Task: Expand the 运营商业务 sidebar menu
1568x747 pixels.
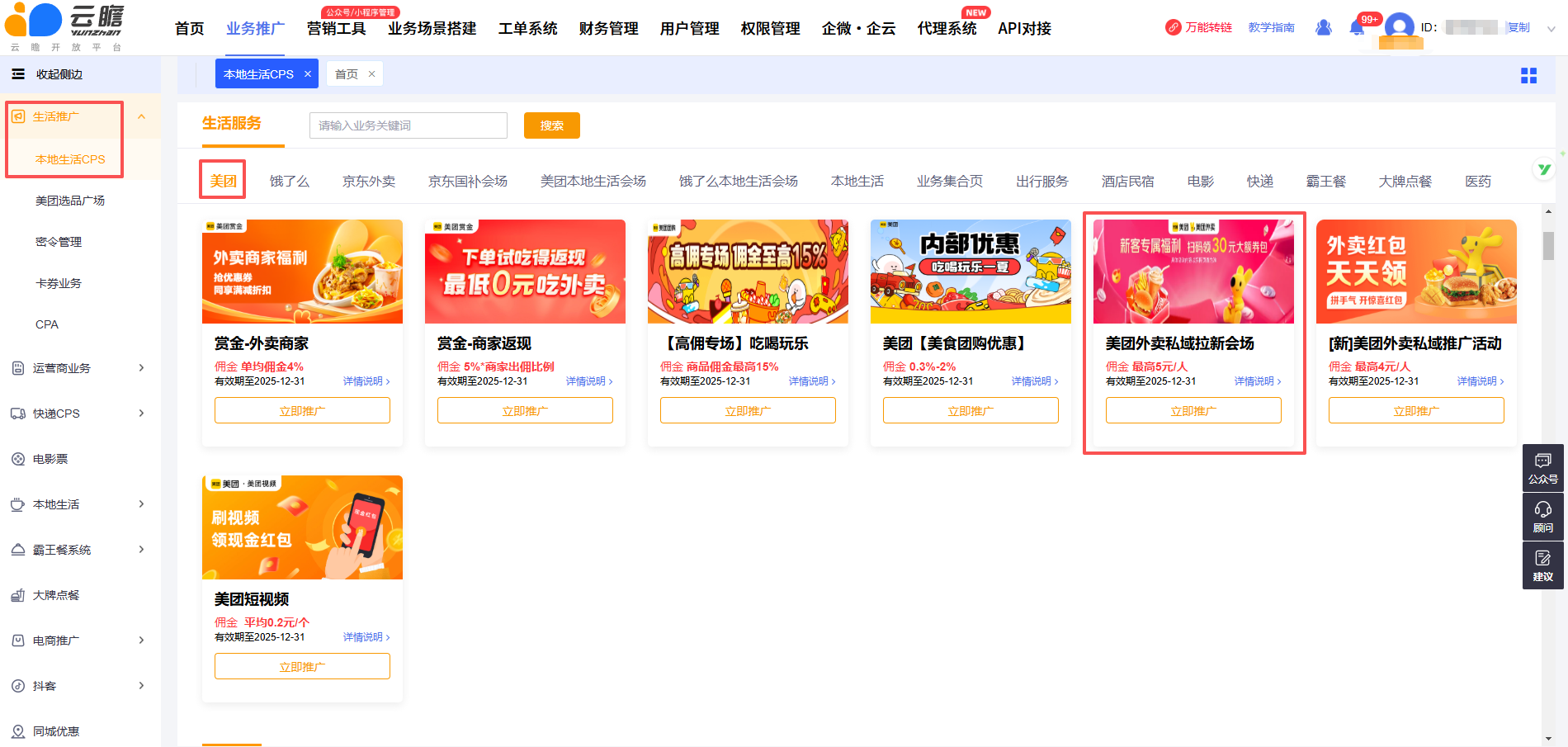Action: coord(142,368)
